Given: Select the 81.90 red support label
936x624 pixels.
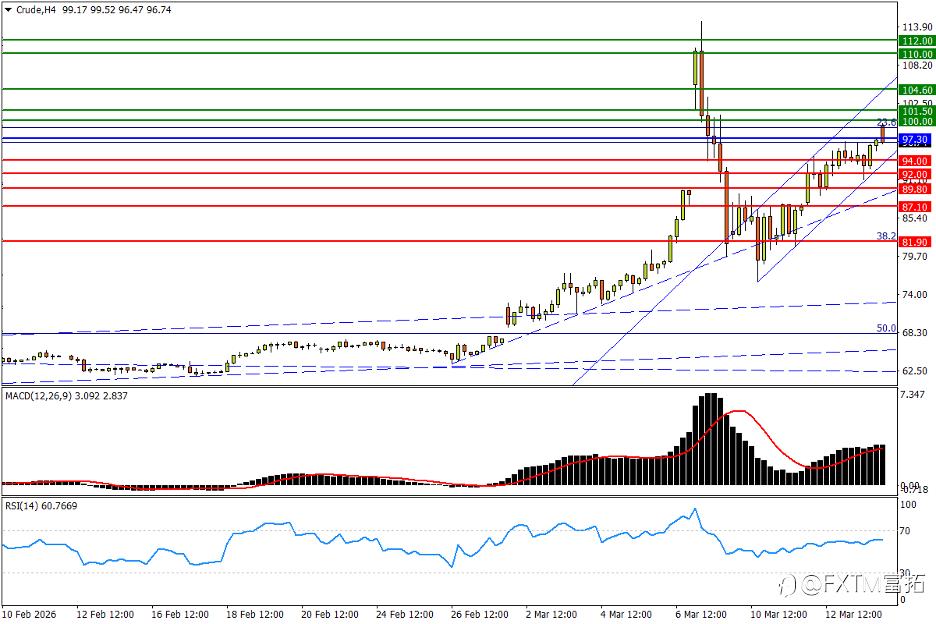Looking at the screenshot, I should 915,242.
